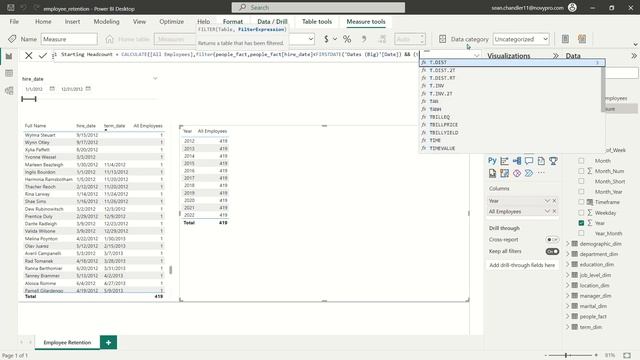Select the Goals trophy visual icon
The image size is (640, 360).
point(553,161)
